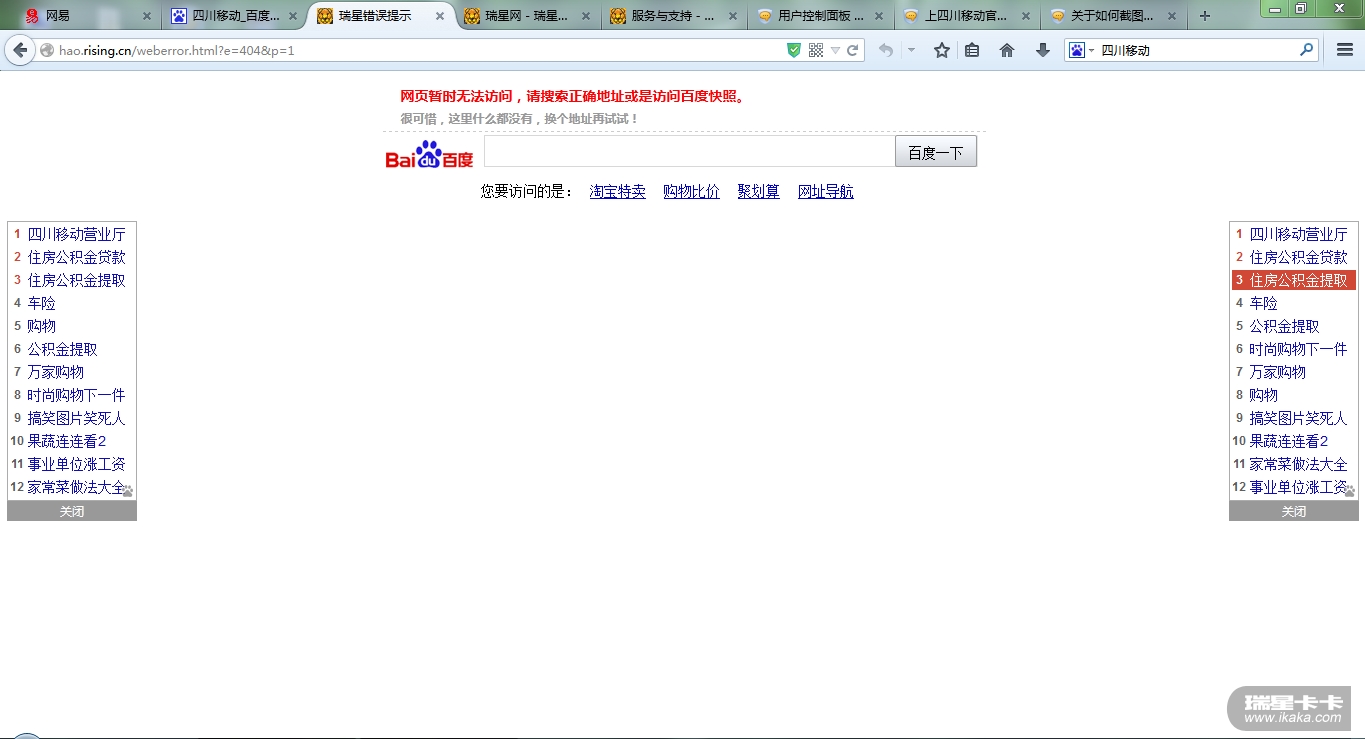The height and width of the screenshot is (739, 1365).
Task: Open the 购物比价 link
Action: point(691,191)
